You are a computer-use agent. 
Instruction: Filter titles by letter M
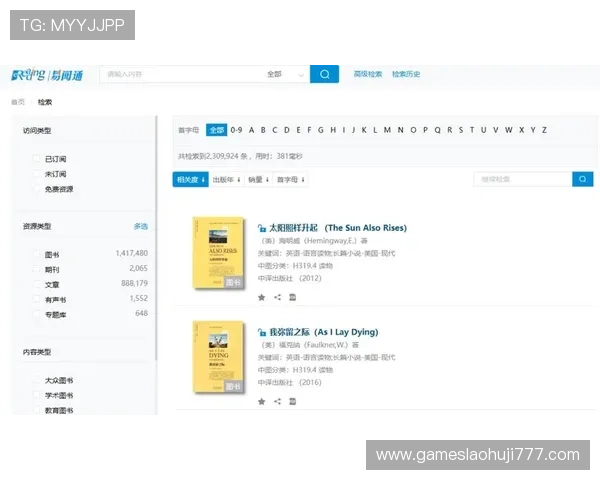[387, 130]
